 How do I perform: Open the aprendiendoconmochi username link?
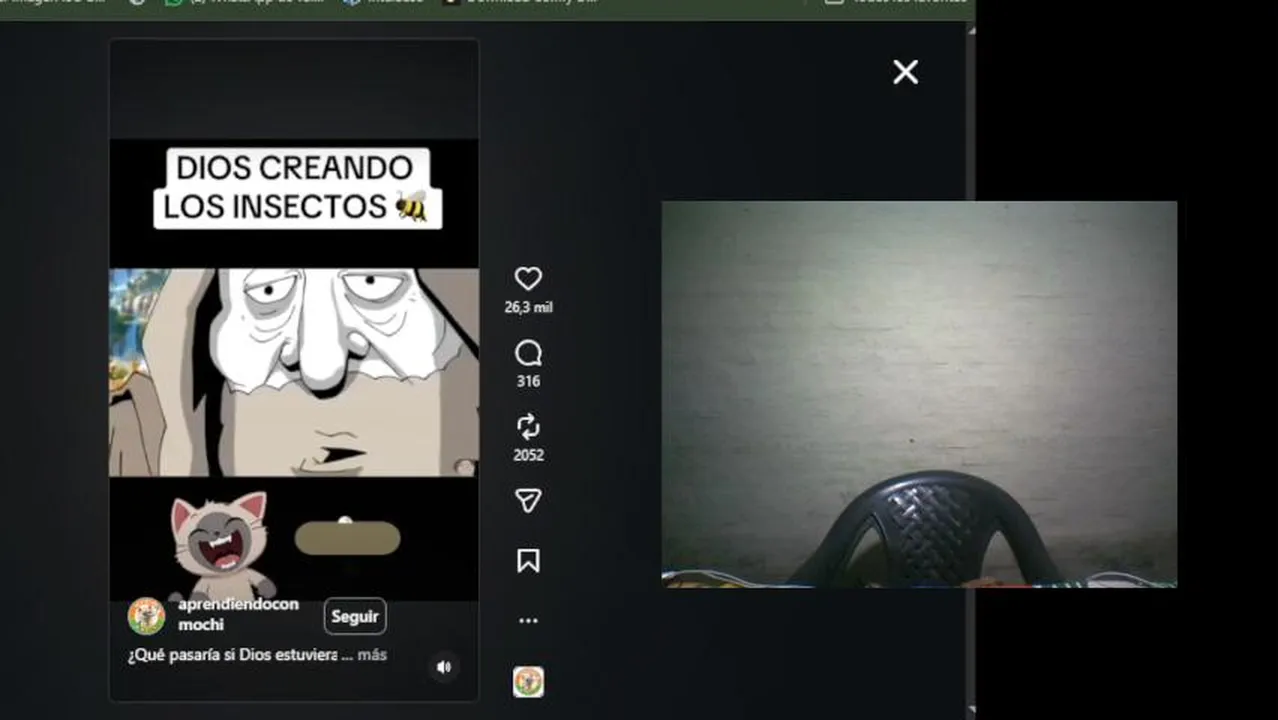238,615
